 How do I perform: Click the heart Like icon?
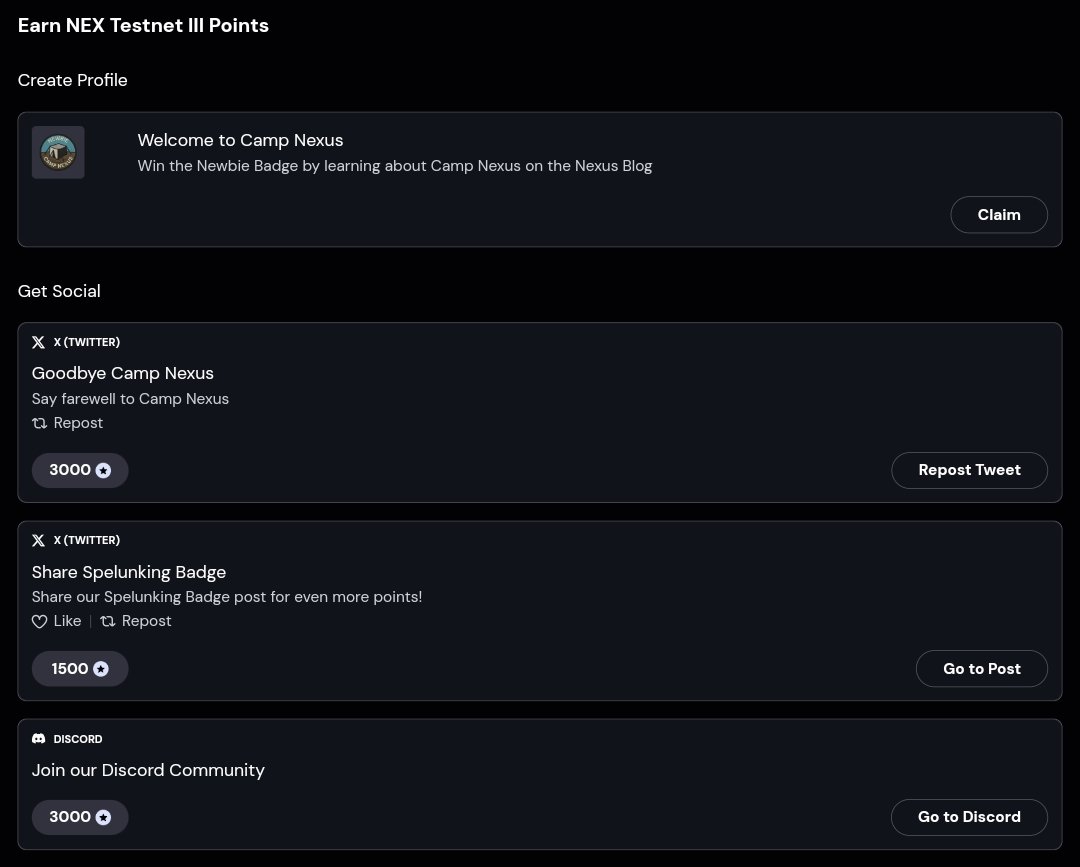[39, 621]
